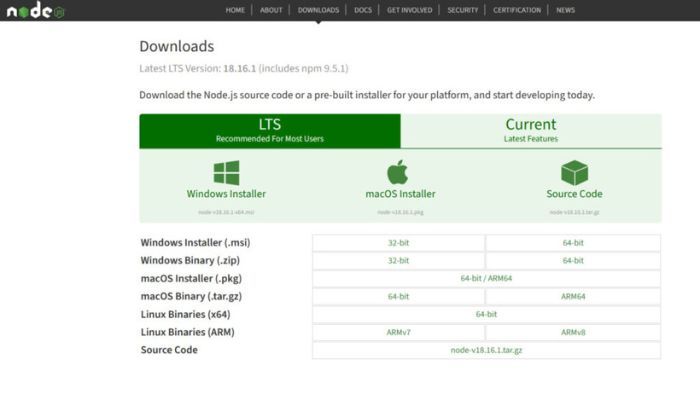Open the Docs menu item

pyautogui.click(x=363, y=10)
